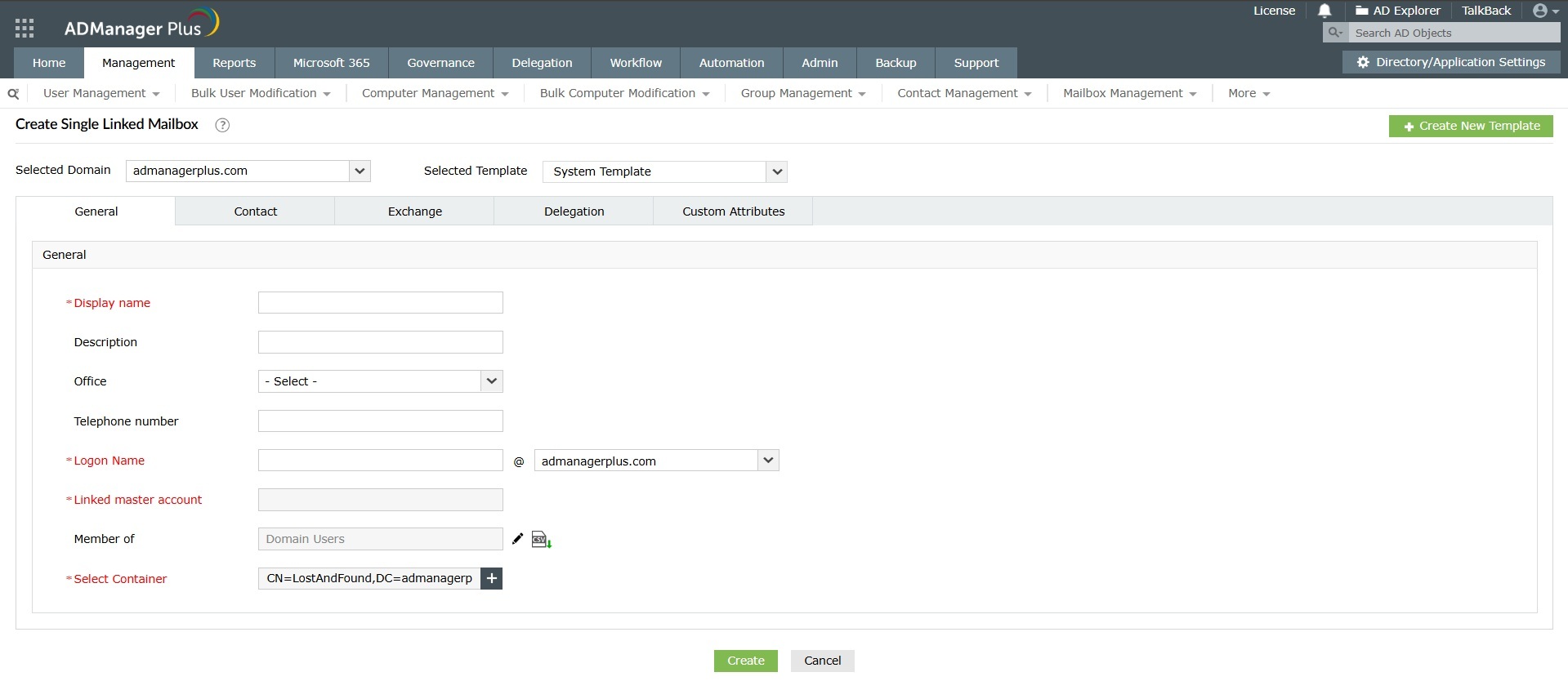
Task: Import groups via the CSV icon
Action: [x=542, y=540]
